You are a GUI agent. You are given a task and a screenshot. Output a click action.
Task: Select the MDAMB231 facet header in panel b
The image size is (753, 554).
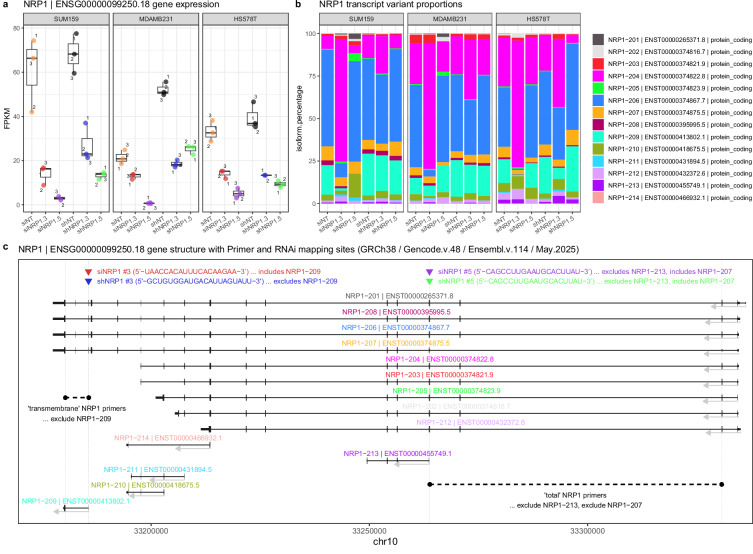point(449,19)
